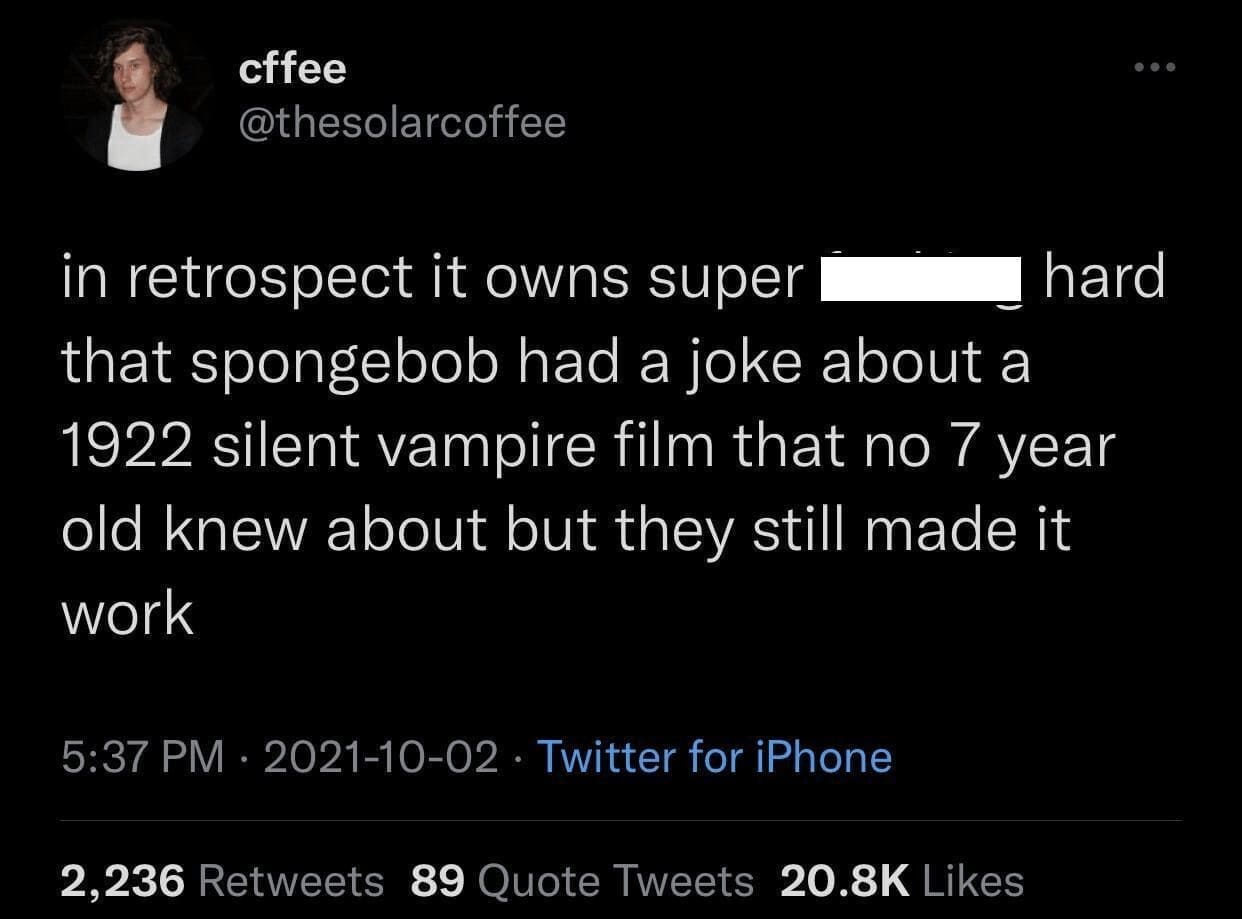
Task: Click the word "hard" after the censor box
Action: pos(1104,277)
